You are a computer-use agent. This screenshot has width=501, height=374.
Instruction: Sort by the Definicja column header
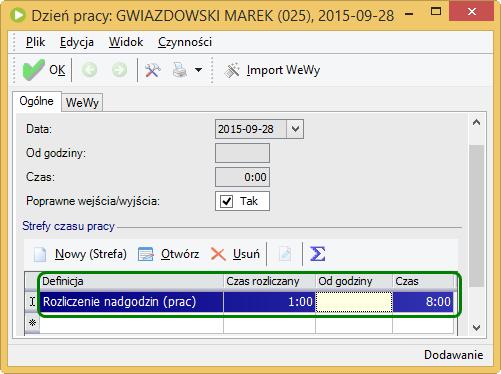coord(132,281)
